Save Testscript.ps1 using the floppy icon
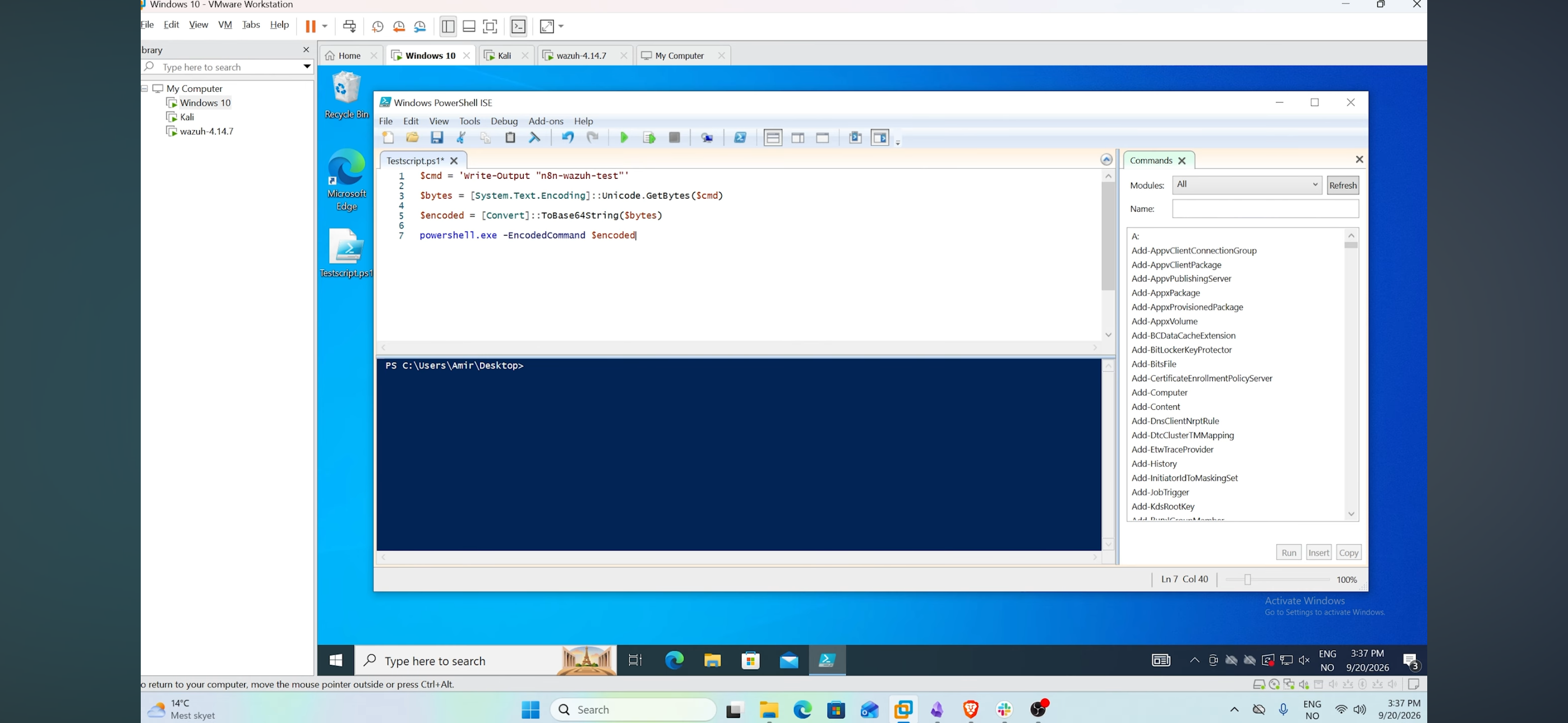 (437, 137)
